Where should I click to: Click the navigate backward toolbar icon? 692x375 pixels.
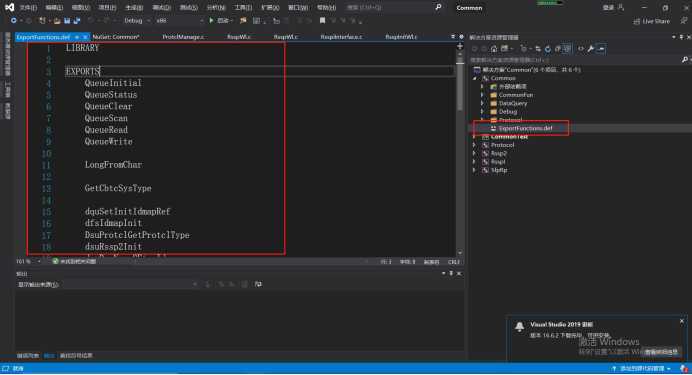[14, 21]
